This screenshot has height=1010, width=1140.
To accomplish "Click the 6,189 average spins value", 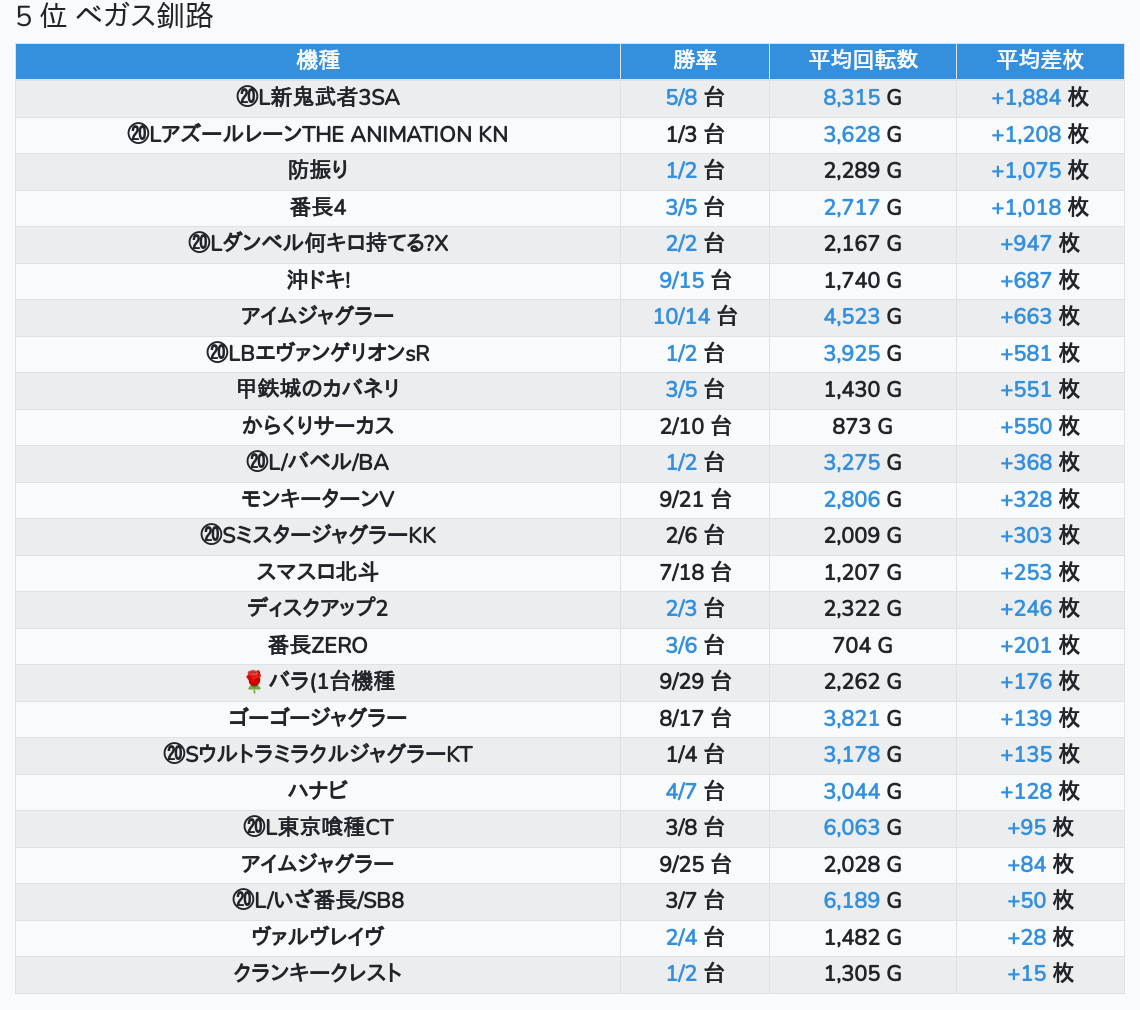I will (x=851, y=901).
